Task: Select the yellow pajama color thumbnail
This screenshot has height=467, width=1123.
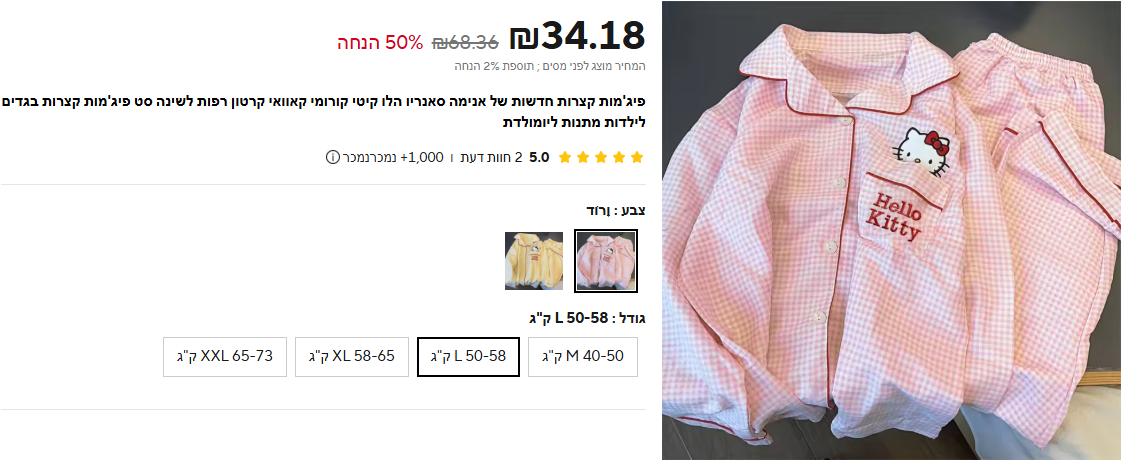Action: click(x=534, y=261)
